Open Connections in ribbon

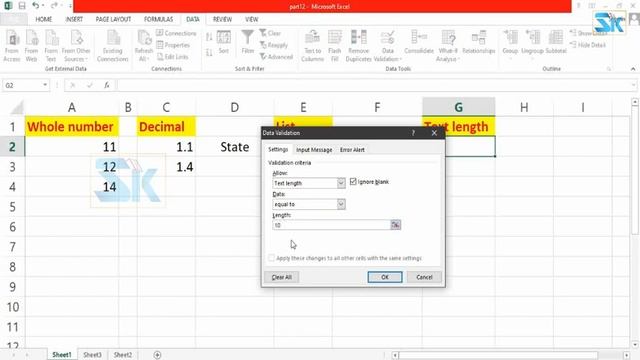click(176, 33)
